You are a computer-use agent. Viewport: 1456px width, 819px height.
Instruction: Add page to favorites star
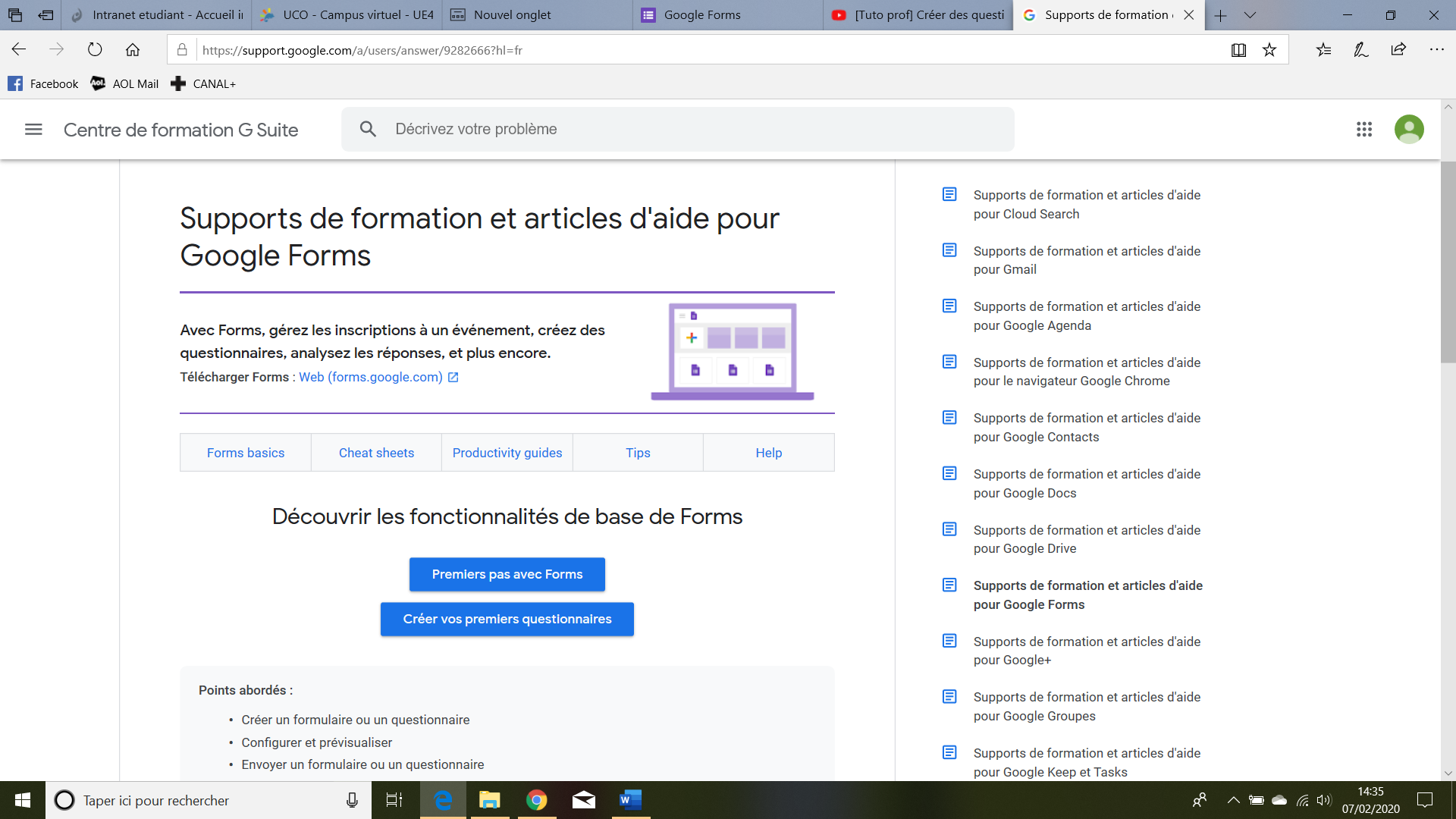coord(1269,50)
